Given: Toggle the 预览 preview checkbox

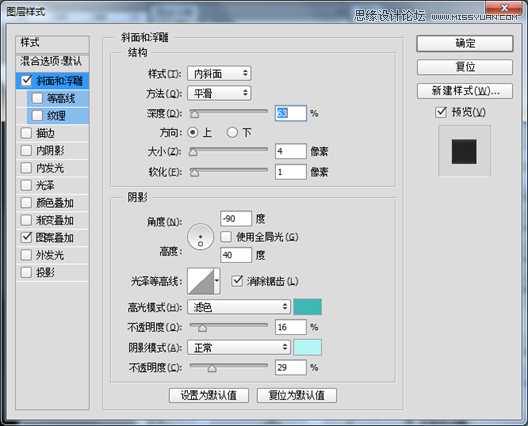Looking at the screenshot, I should tap(441, 112).
